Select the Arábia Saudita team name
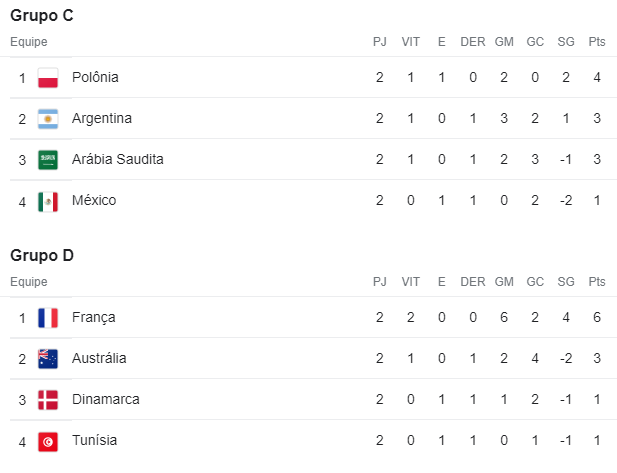 pos(117,159)
